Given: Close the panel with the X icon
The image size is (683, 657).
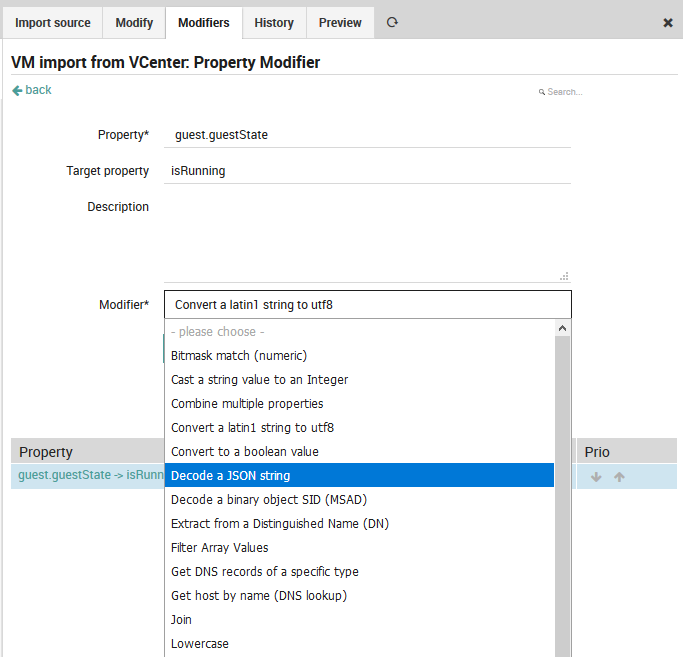Looking at the screenshot, I should (x=668, y=23).
